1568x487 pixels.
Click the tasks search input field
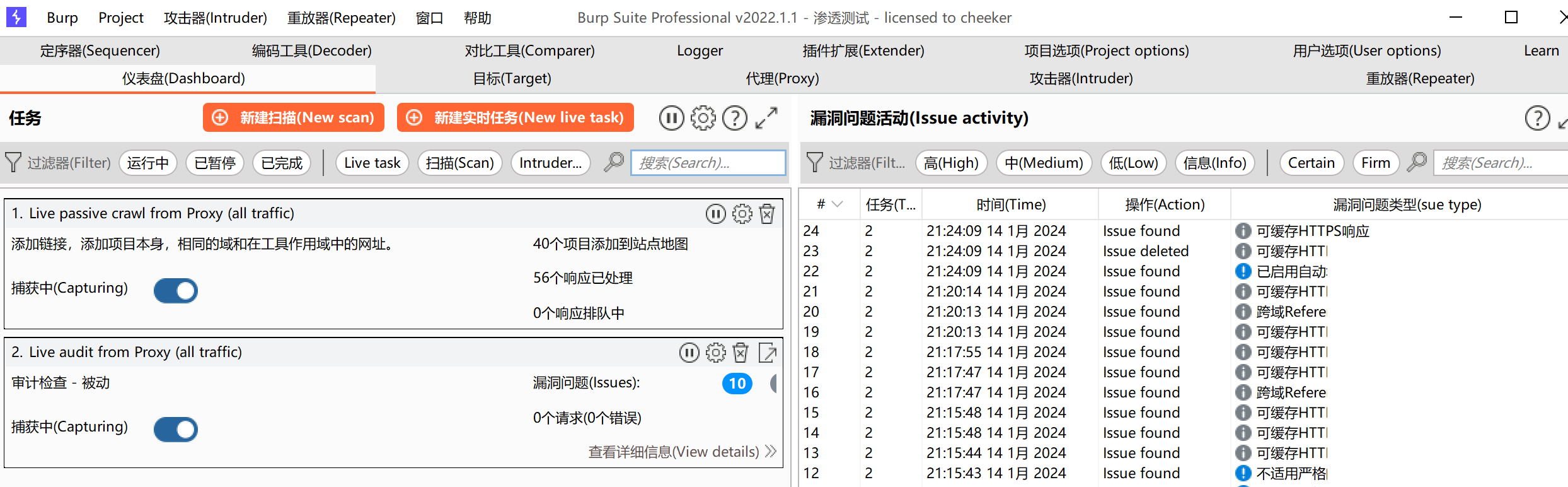click(708, 163)
